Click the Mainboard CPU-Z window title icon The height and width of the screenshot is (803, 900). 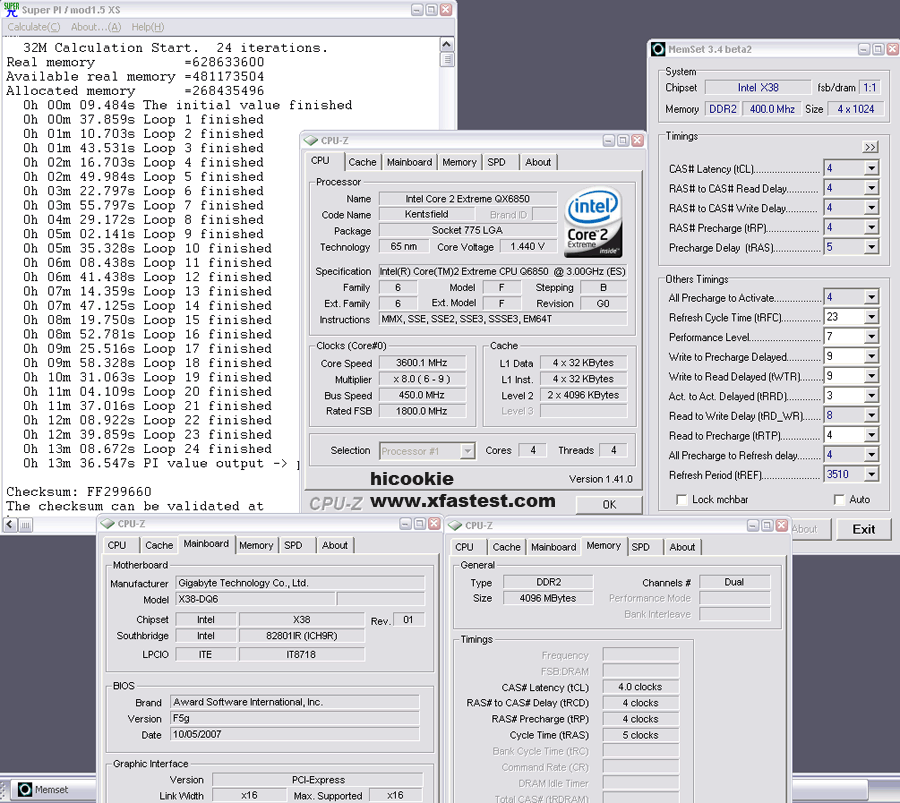(107, 523)
